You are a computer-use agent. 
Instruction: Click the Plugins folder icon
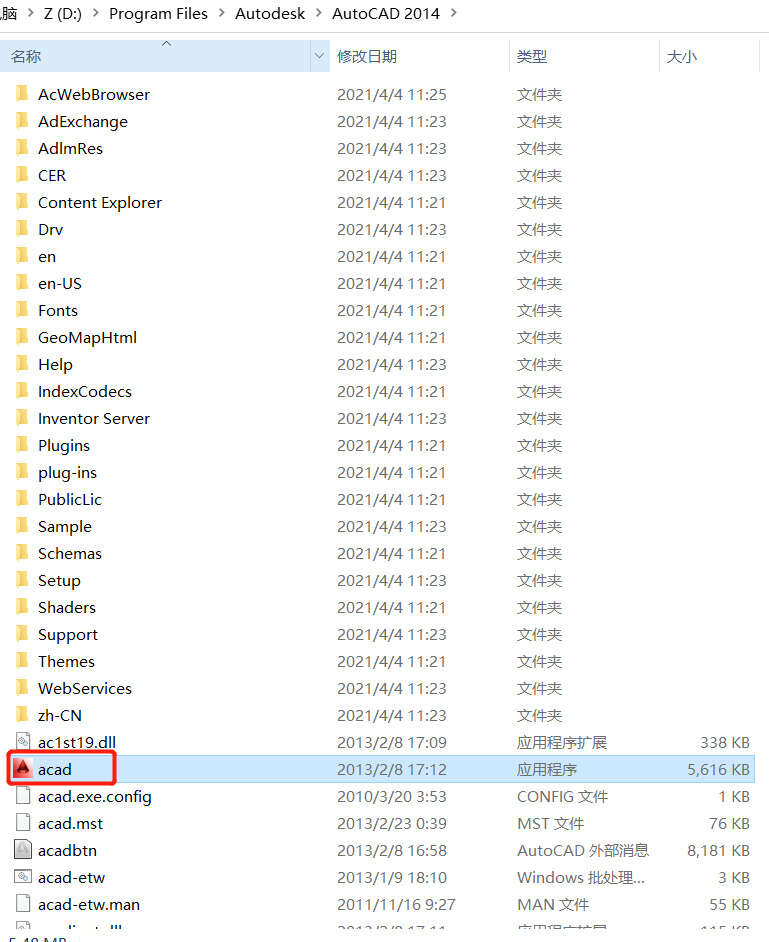pos(22,445)
